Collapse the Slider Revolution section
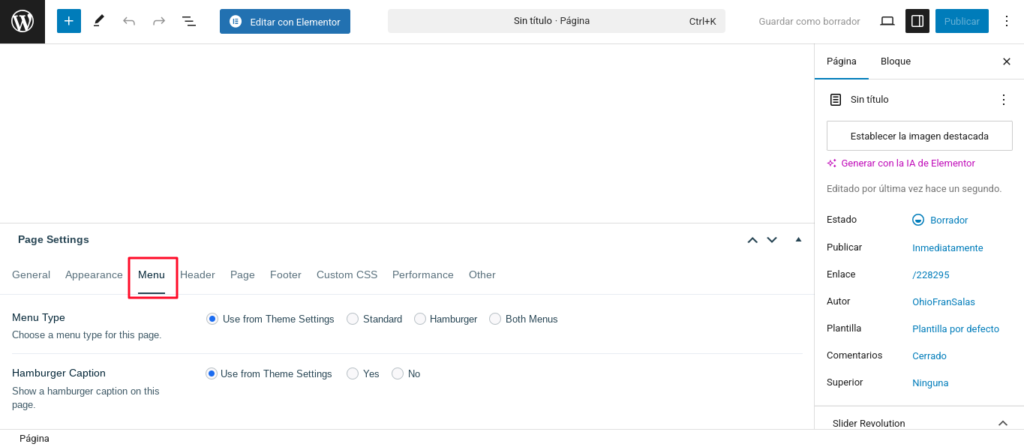Viewport: 1024px width, 447px height. 1003,423
